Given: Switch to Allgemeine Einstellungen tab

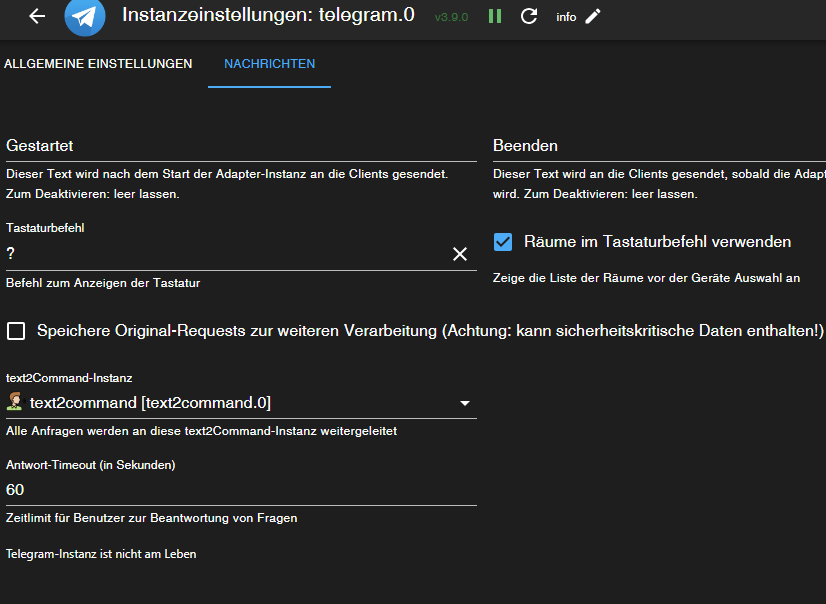Looking at the screenshot, I should (98, 64).
